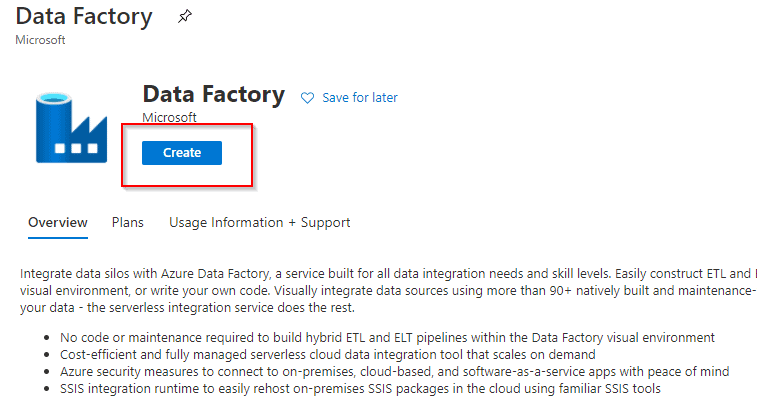757x410 pixels.
Task: Click the 'Azure Data Factory' phrase in description
Action: click(x=211, y=274)
